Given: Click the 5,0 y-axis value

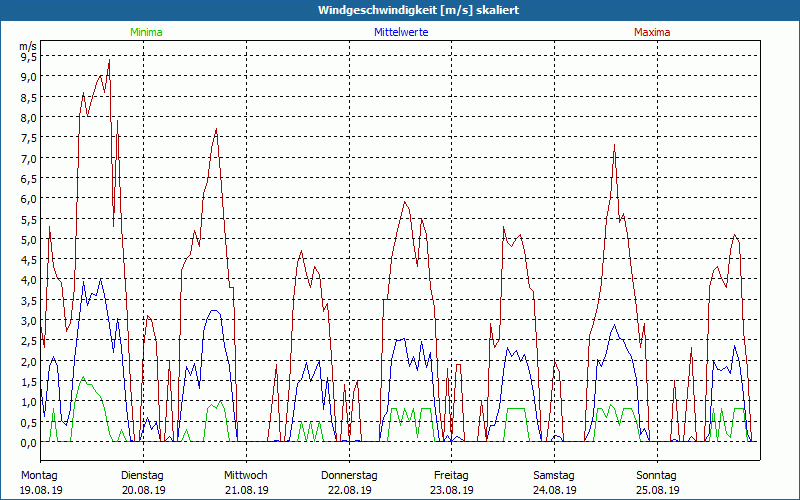Looking at the screenshot, I should pyautogui.click(x=29, y=239).
